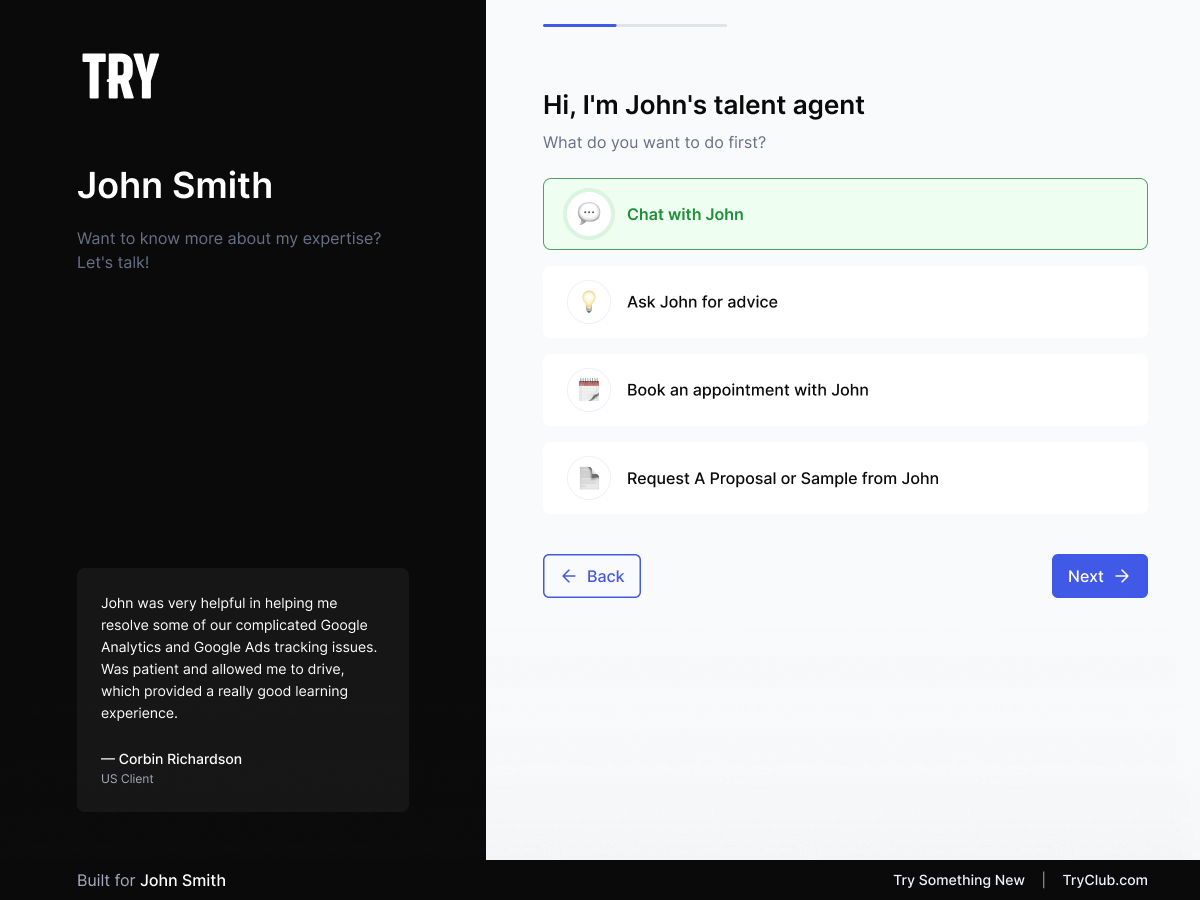1200x900 pixels.
Task: Pick Request A Proposal or Sample option
Action: point(845,478)
